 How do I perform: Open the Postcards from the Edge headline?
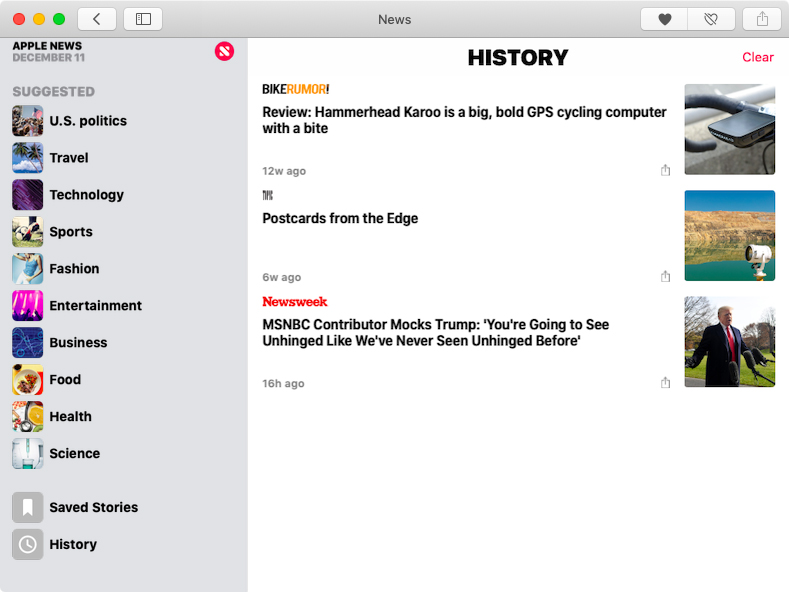click(x=340, y=218)
